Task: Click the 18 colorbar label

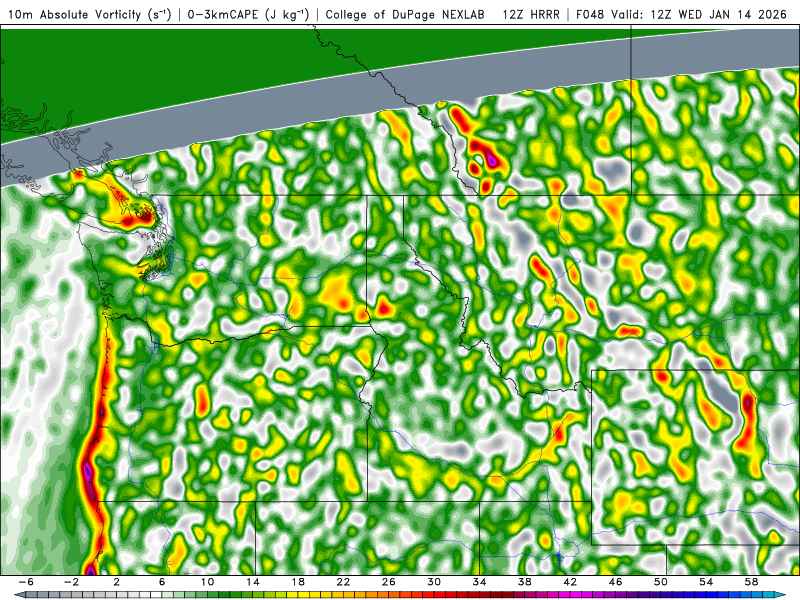Action: (298, 582)
